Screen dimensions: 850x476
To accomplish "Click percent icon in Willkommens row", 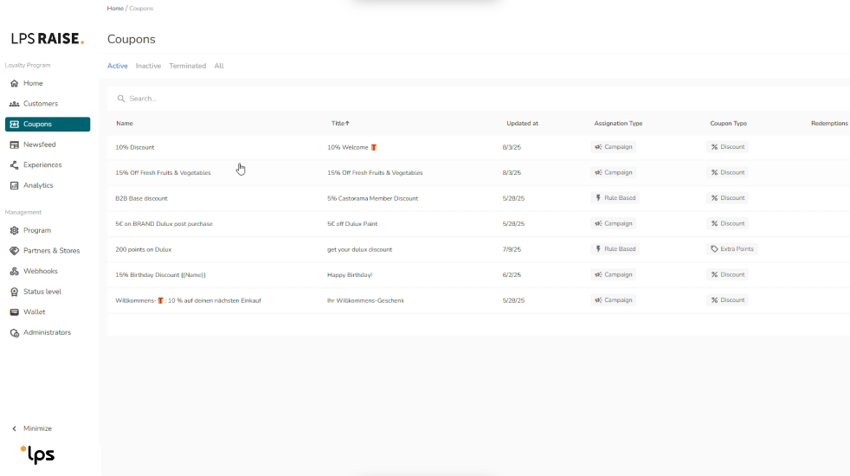I will pyautogui.click(x=714, y=300).
